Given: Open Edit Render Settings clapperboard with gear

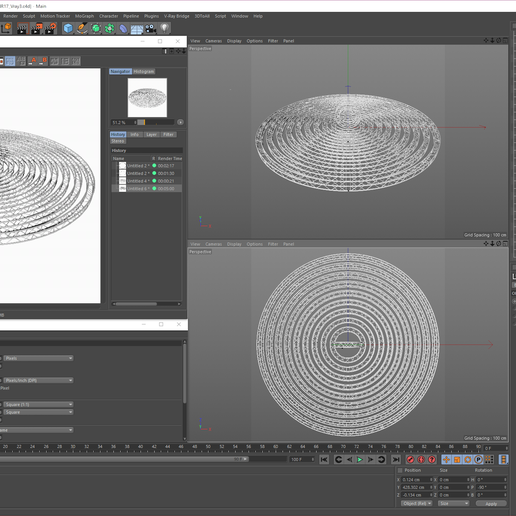Looking at the screenshot, I should (51, 29).
